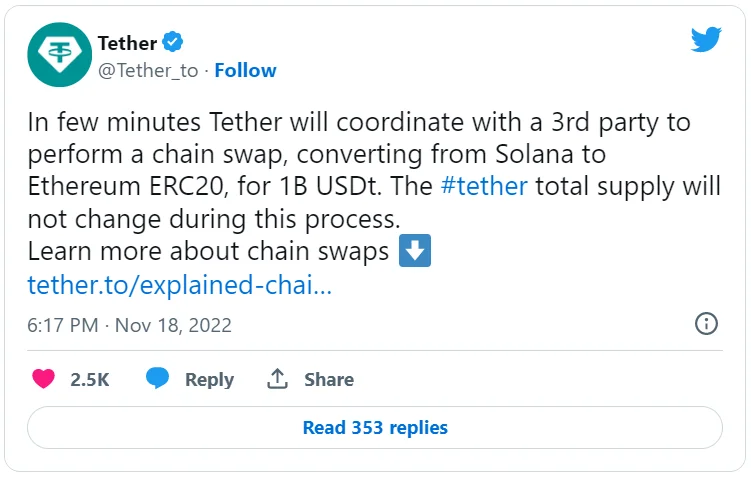Click the Reply text label

click(x=209, y=379)
